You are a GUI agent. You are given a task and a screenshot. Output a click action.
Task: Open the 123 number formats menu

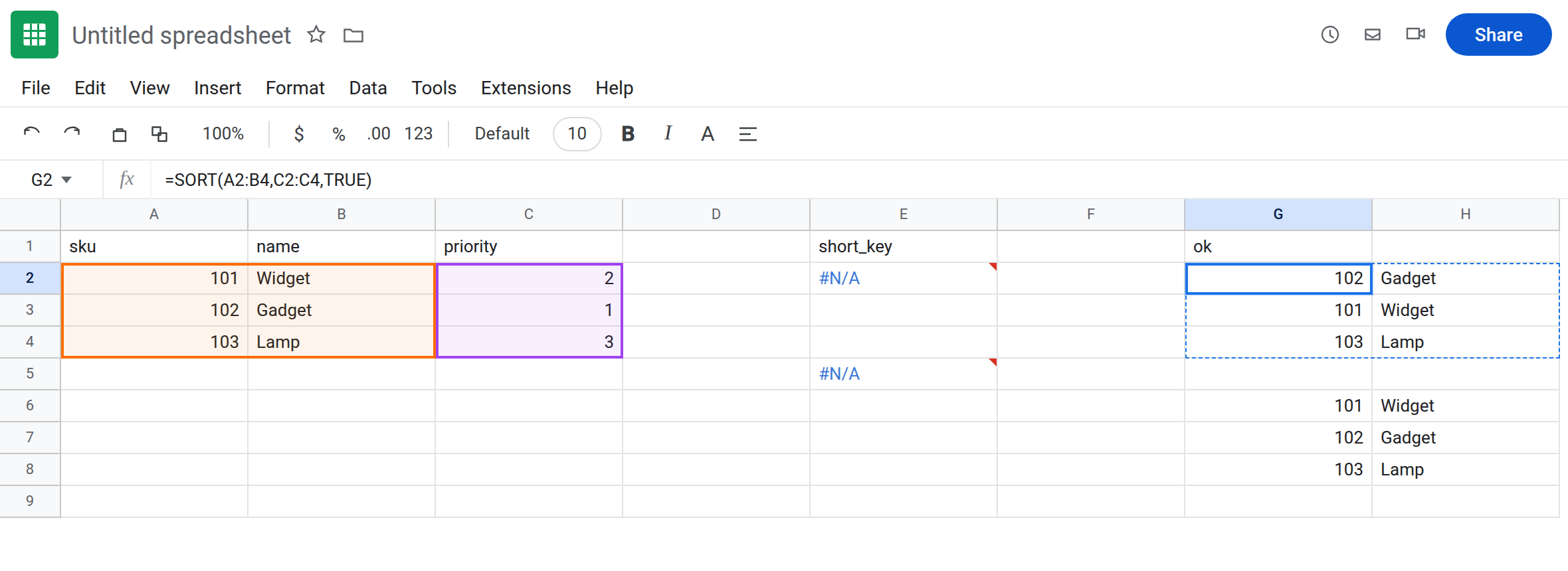[419, 133]
